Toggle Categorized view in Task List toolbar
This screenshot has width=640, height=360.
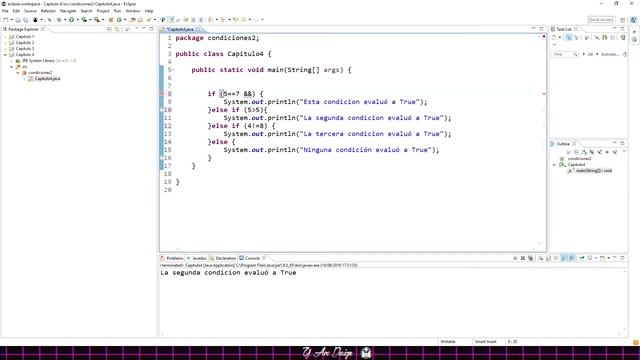point(569,37)
